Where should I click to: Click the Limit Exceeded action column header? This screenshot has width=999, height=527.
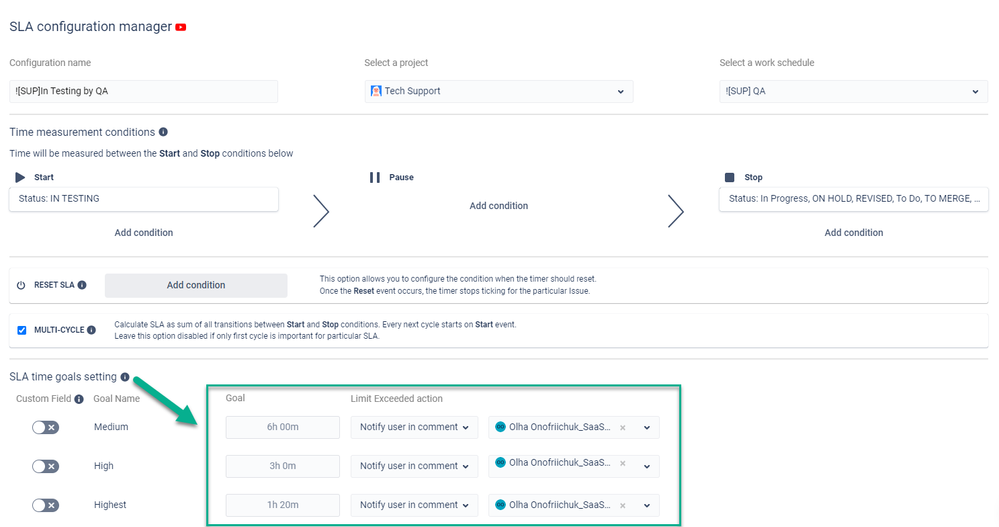pos(396,398)
